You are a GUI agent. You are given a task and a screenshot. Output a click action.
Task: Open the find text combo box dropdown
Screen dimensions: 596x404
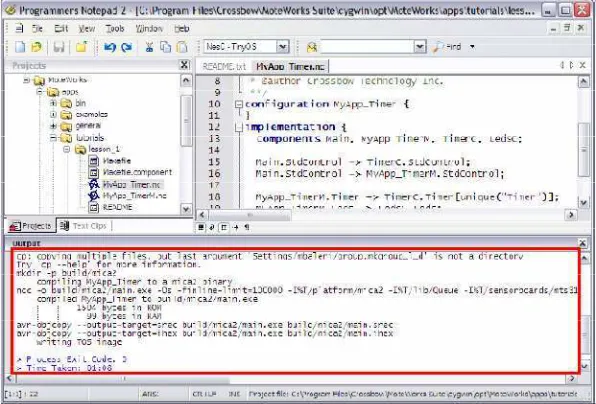419,47
